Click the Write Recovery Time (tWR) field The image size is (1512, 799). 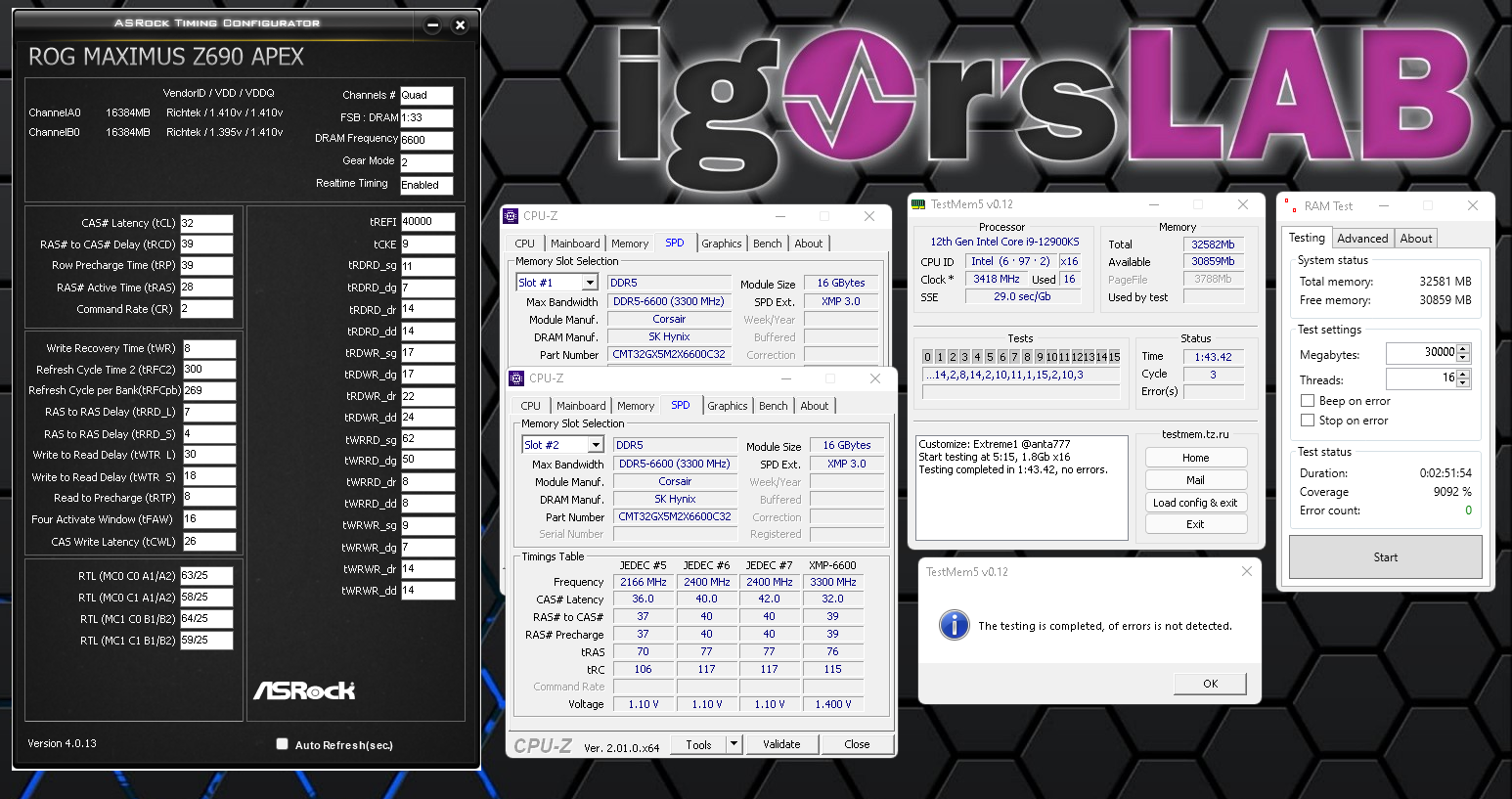(209, 349)
